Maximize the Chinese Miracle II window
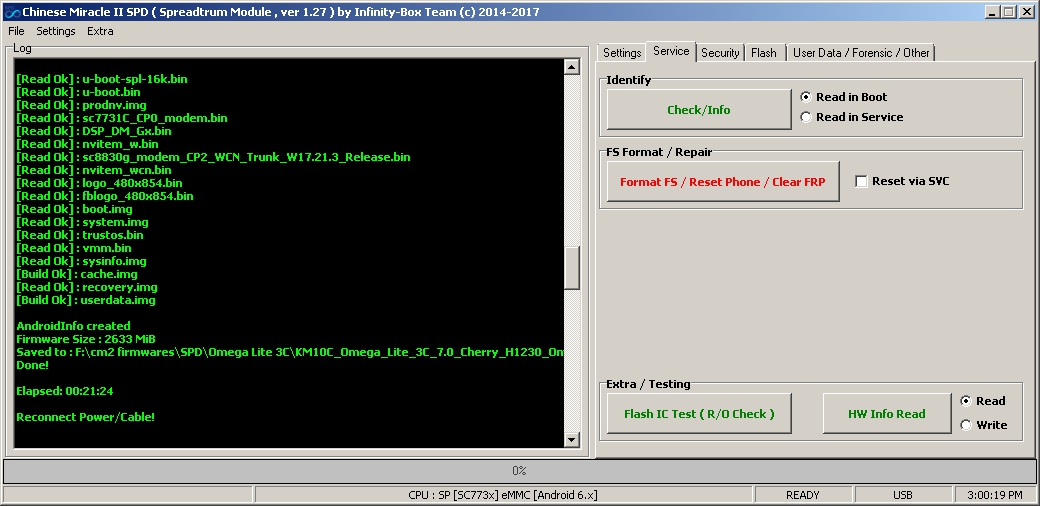Screen dimensions: 1040x506 pos(1008,12)
